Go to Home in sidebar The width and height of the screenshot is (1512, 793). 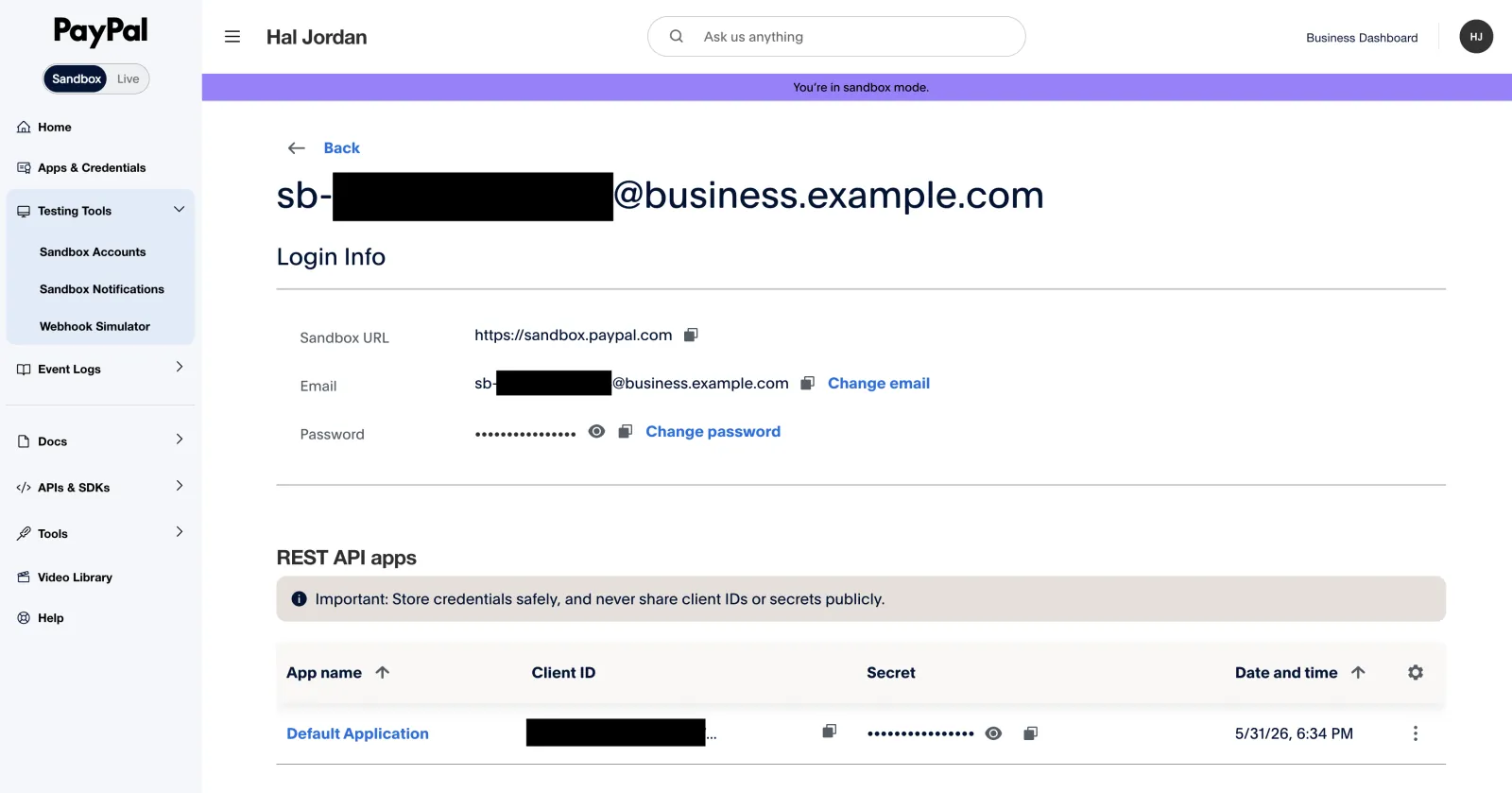[x=55, y=127]
